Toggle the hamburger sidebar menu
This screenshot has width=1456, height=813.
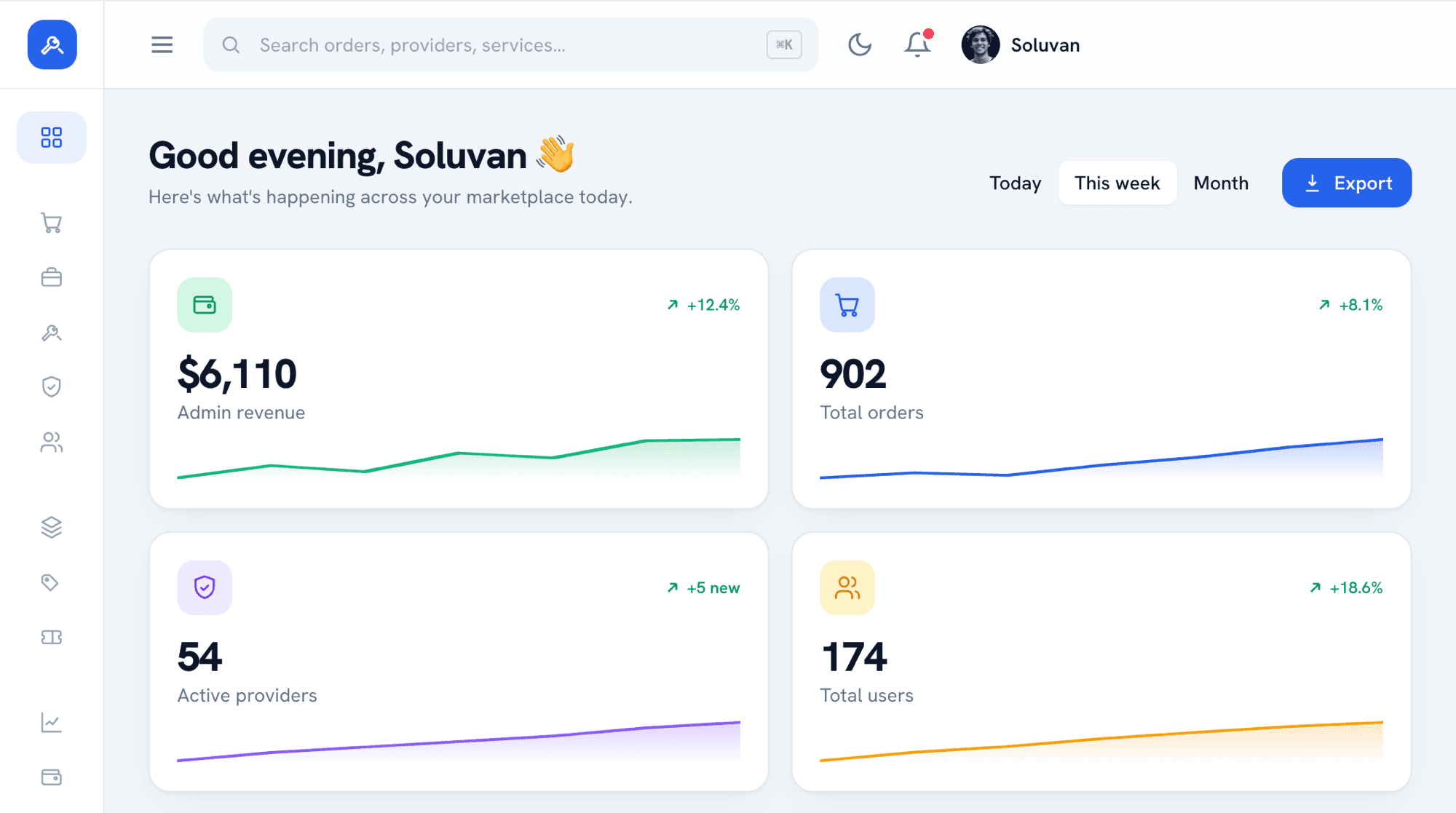coord(162,45)
